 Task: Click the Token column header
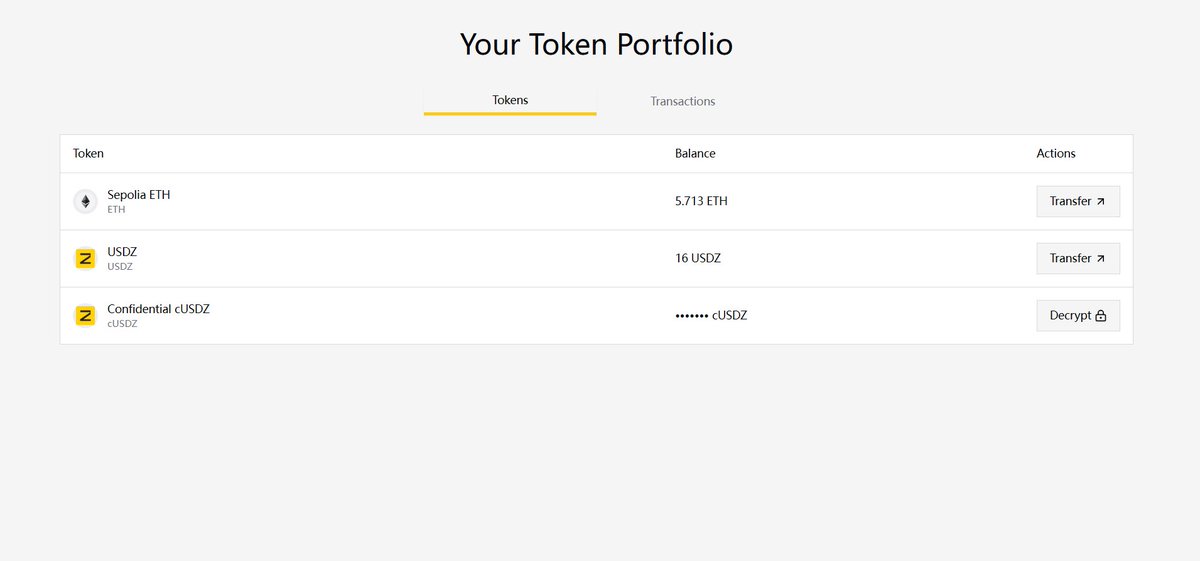(x=88, y=153)
